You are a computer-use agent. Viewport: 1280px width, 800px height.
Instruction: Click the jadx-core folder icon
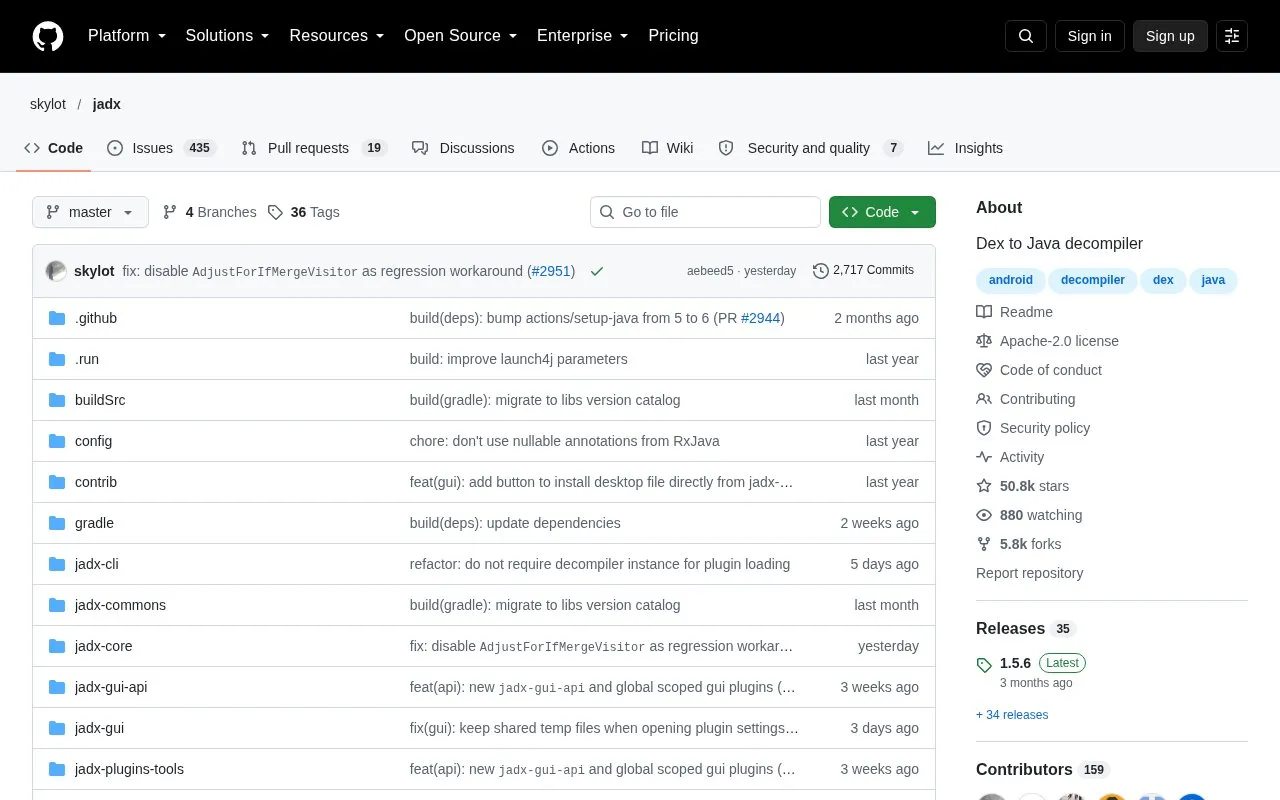point(57,646)
